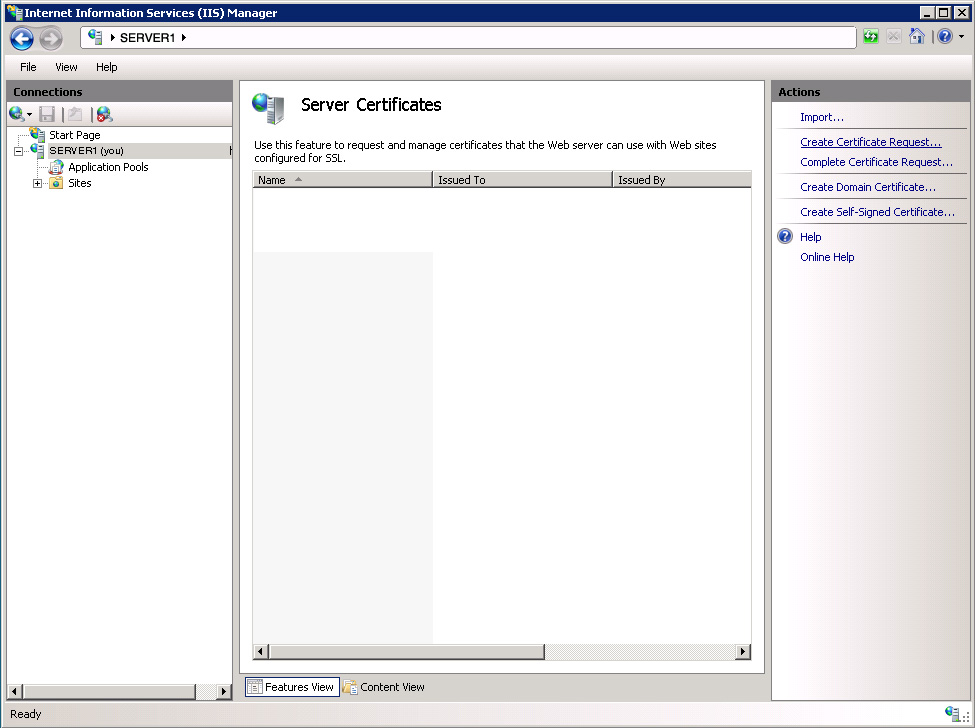Click the Server Certificates feature icon
This screenshot has width=975, height=728.
pos(269,108)
